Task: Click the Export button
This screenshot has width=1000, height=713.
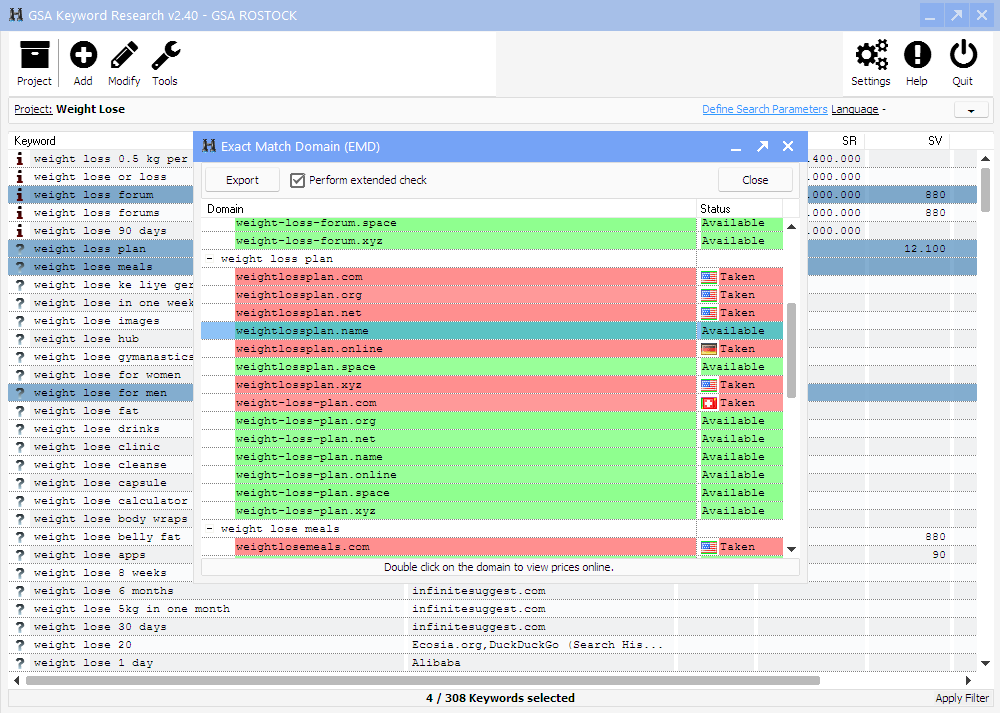Action: (242, 180)
